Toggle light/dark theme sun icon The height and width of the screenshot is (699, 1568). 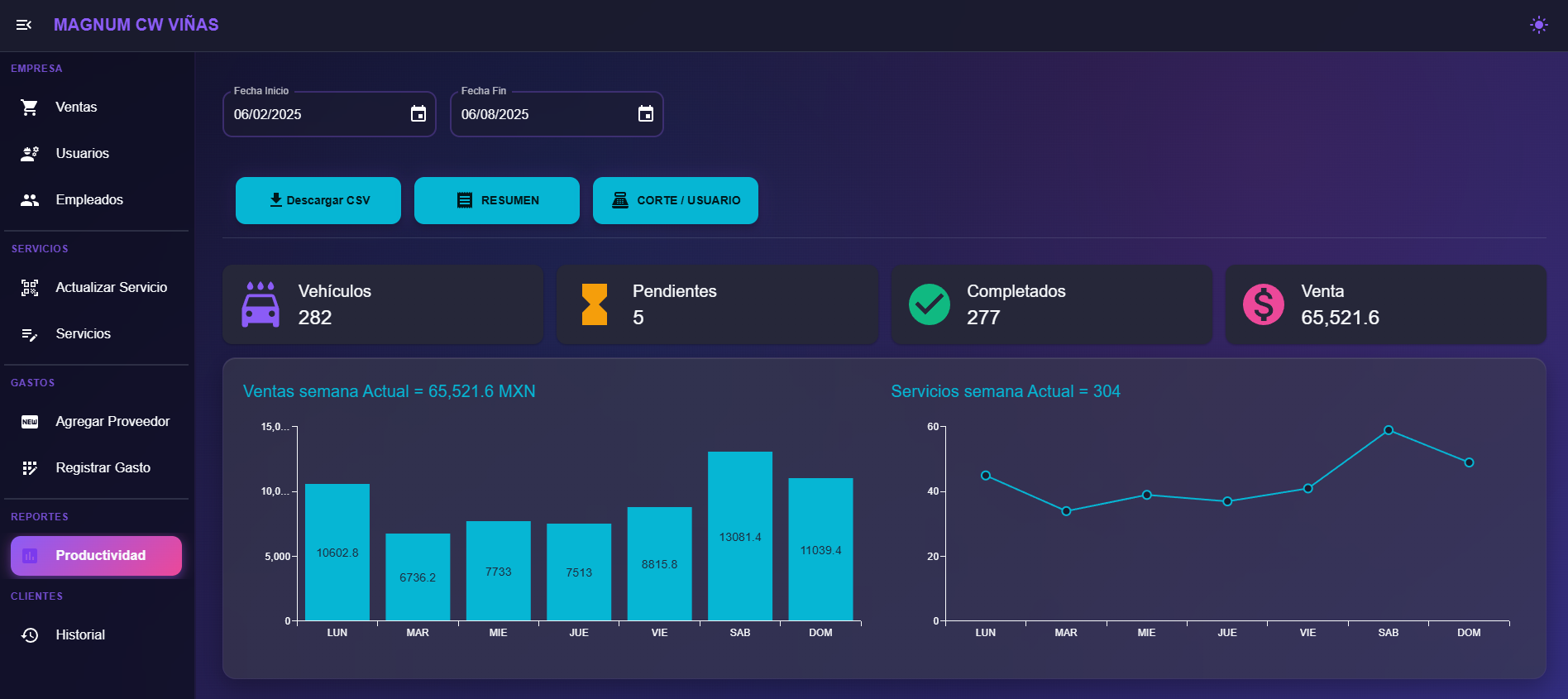tap(1538, 25)
